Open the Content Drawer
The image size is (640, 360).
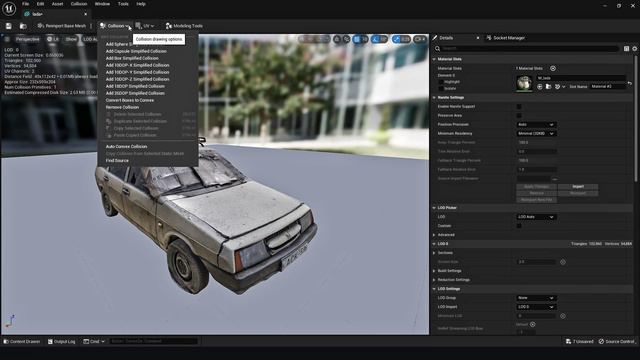point(22,341)
